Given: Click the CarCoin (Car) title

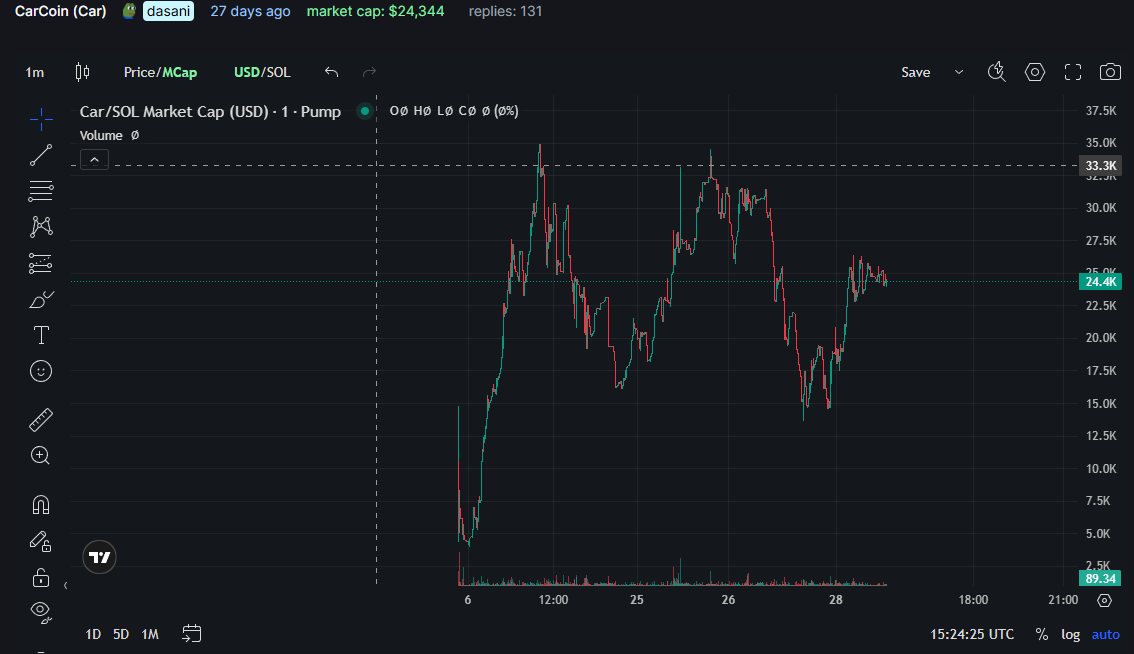Looking at the screenshot, I should [x=61, y=12].
